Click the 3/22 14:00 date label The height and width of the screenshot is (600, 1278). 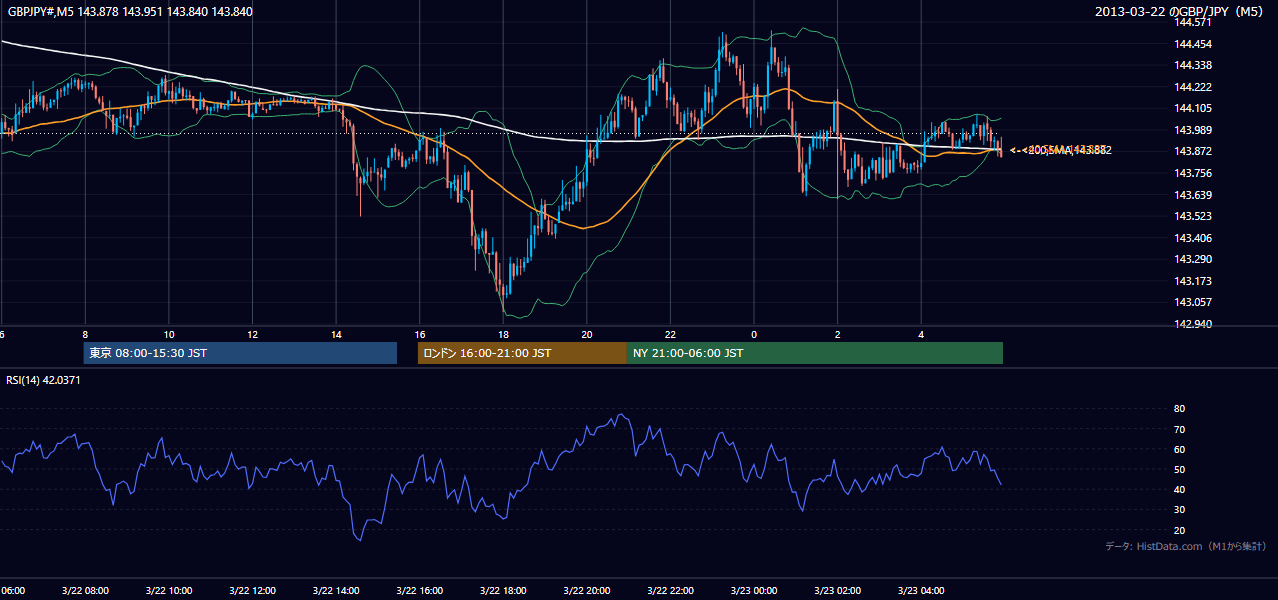tap(336, 591)
